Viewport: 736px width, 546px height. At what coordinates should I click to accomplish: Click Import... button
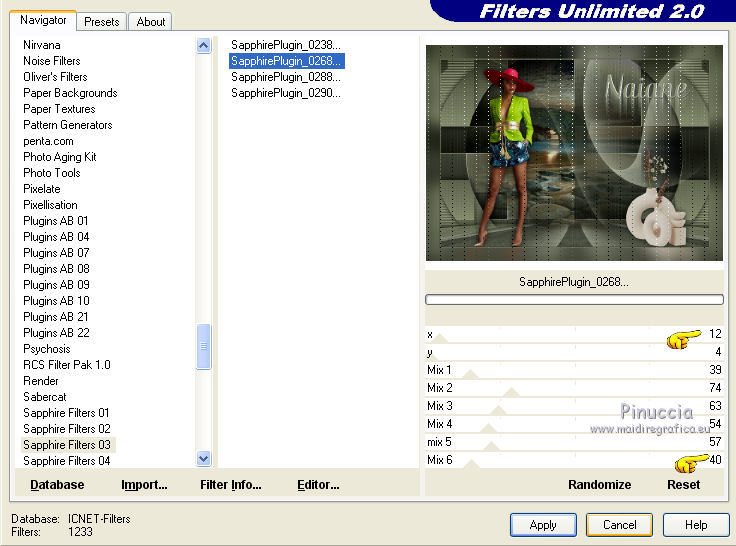pyautogui.click(x=144, y=484)
